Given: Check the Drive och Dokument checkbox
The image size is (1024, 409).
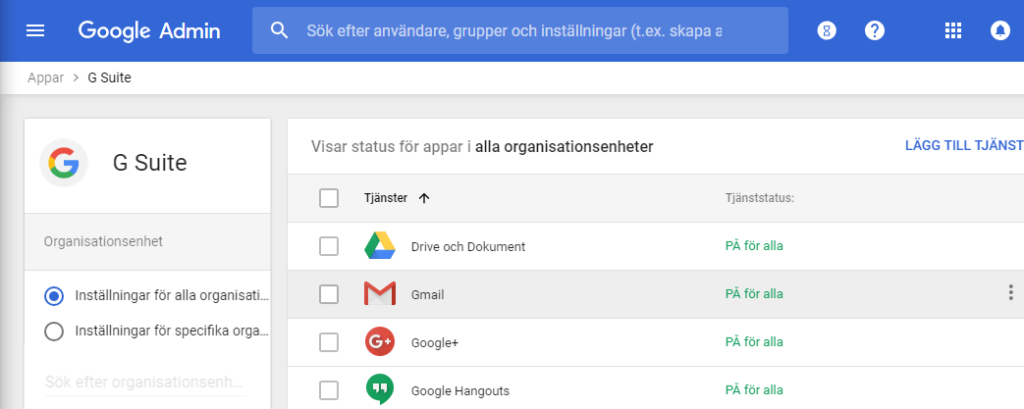Looking at the screenshot, I should [329, 246].
